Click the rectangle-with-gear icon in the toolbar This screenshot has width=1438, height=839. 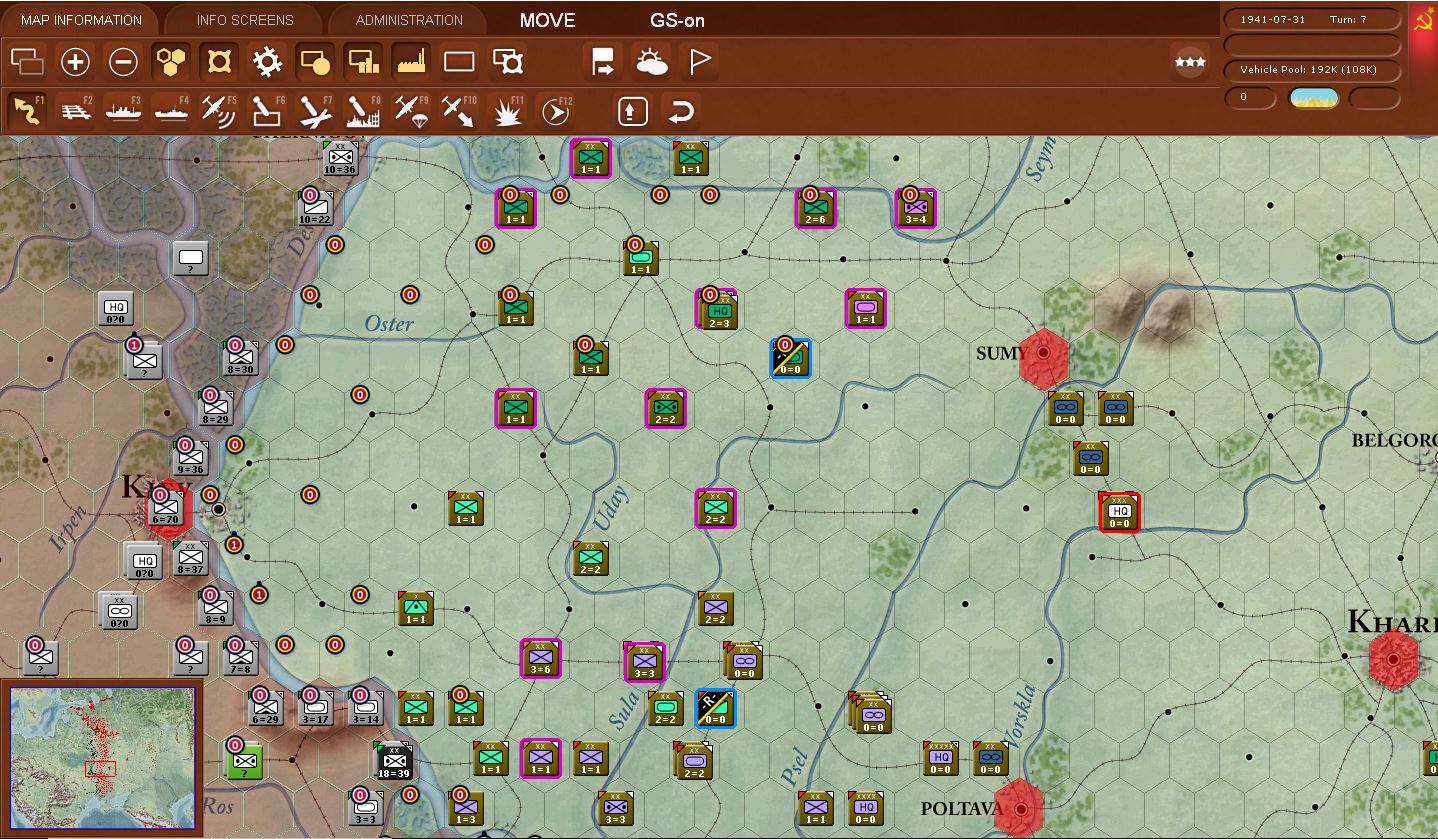(508, 62)
